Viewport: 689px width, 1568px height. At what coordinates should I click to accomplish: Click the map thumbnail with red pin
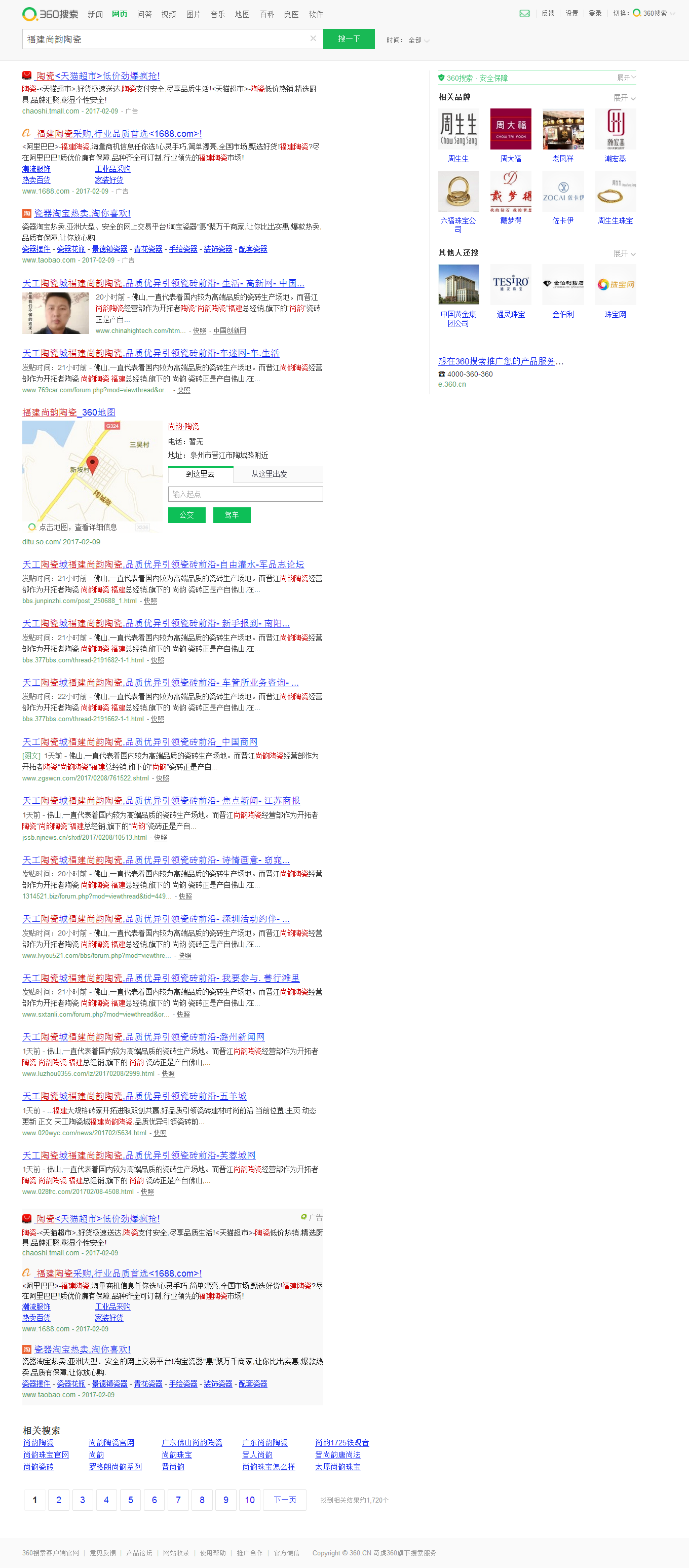(92, 476)
